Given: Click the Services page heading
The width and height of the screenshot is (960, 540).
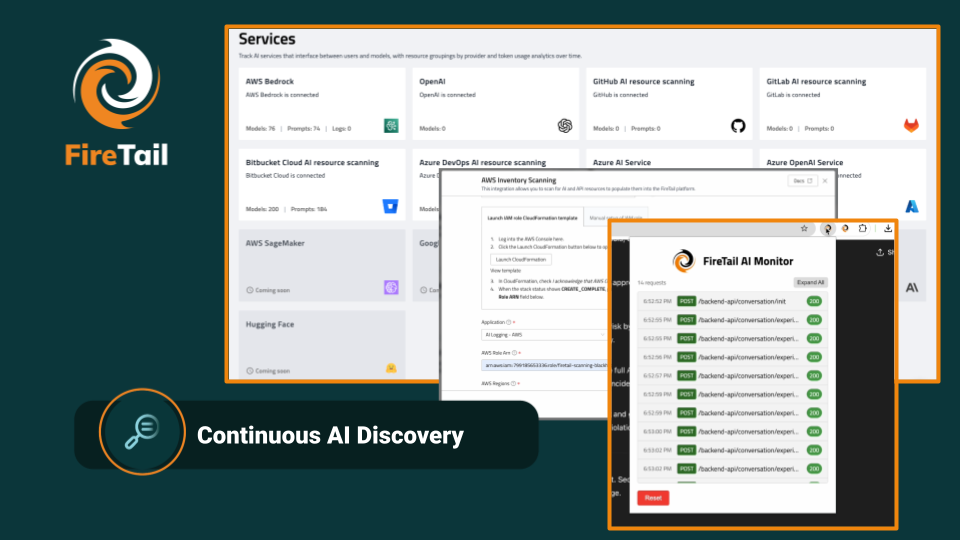Looking at the screenshot, I should (267, 39).
